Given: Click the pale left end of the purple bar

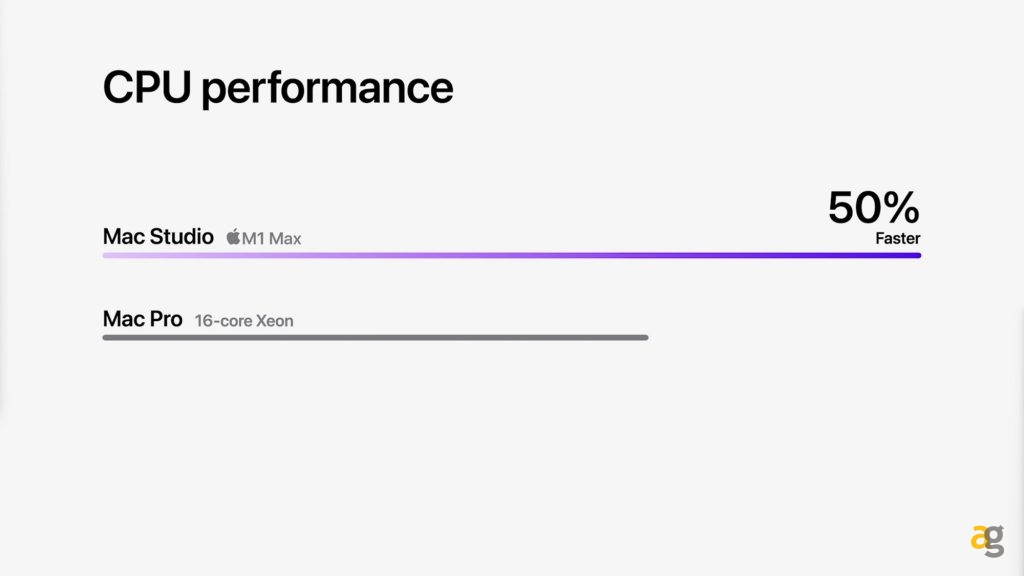Looking at the screenshot, I should [109, 255].
